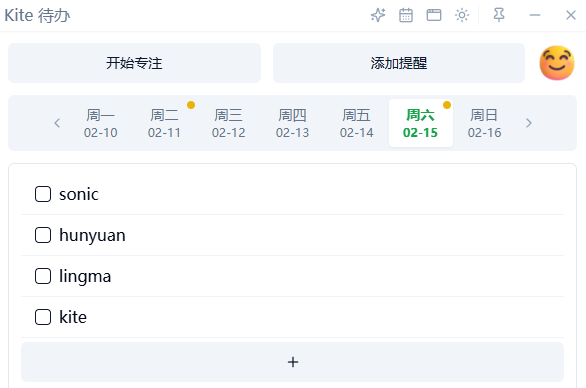This screenshot has height=388, width=586.
Task: Pin the window on top
Action: tap(499, 15)
